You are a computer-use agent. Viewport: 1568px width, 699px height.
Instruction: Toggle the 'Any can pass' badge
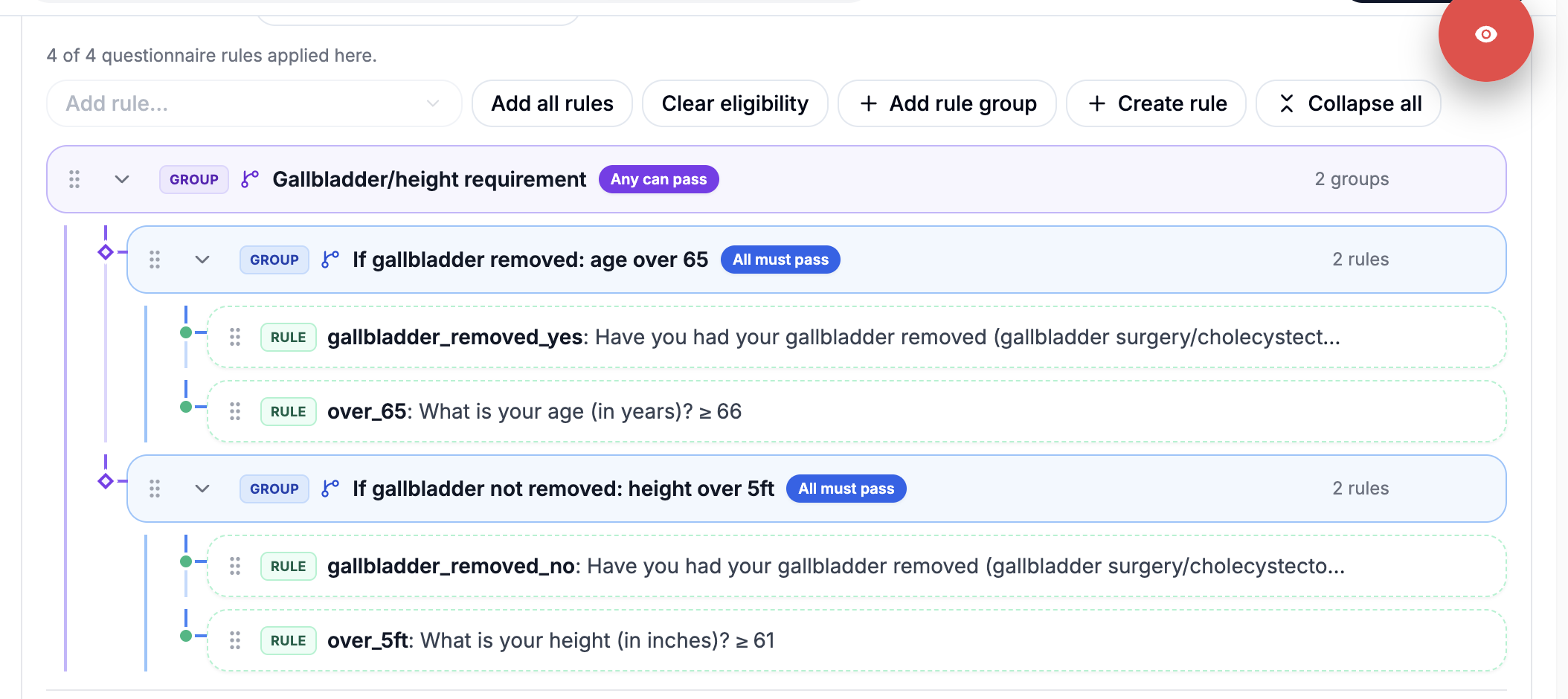pos(658,179)
